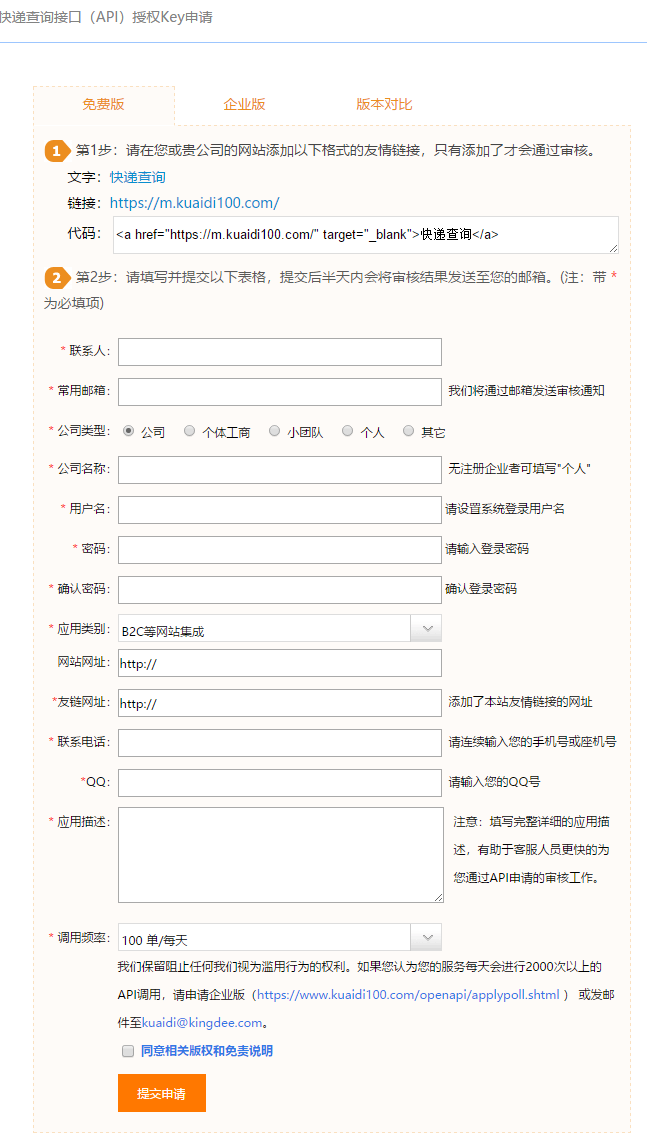Open the 应用类别 dropdown arrow
This screenshot has height=1139, width=647.
coord(426,628)
